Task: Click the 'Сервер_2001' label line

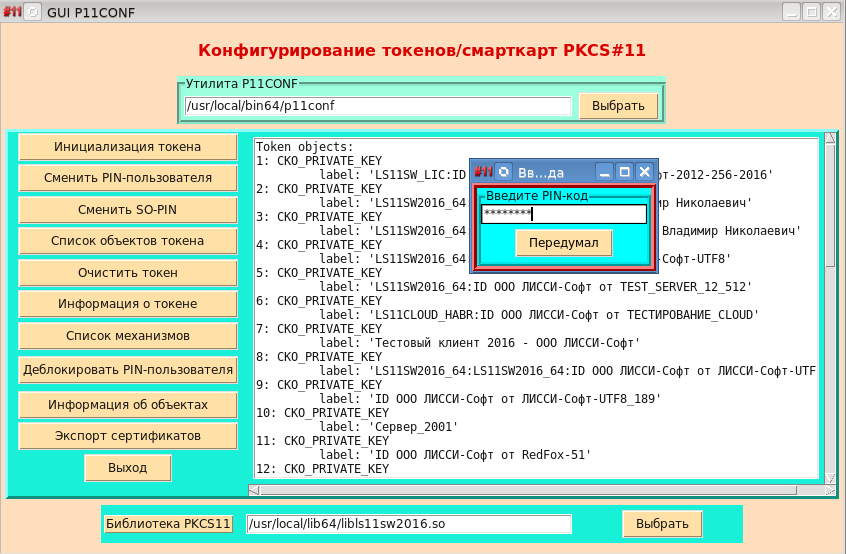Action: coord(388,427)
